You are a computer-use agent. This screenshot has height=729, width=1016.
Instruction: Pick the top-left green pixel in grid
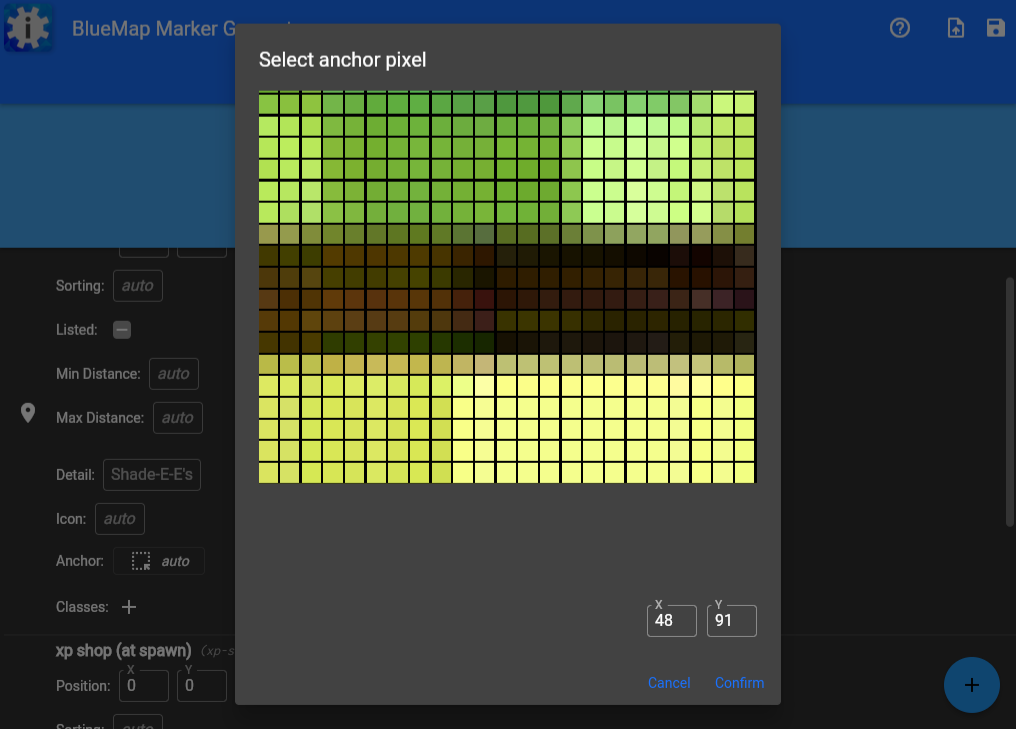pos(268,103)
